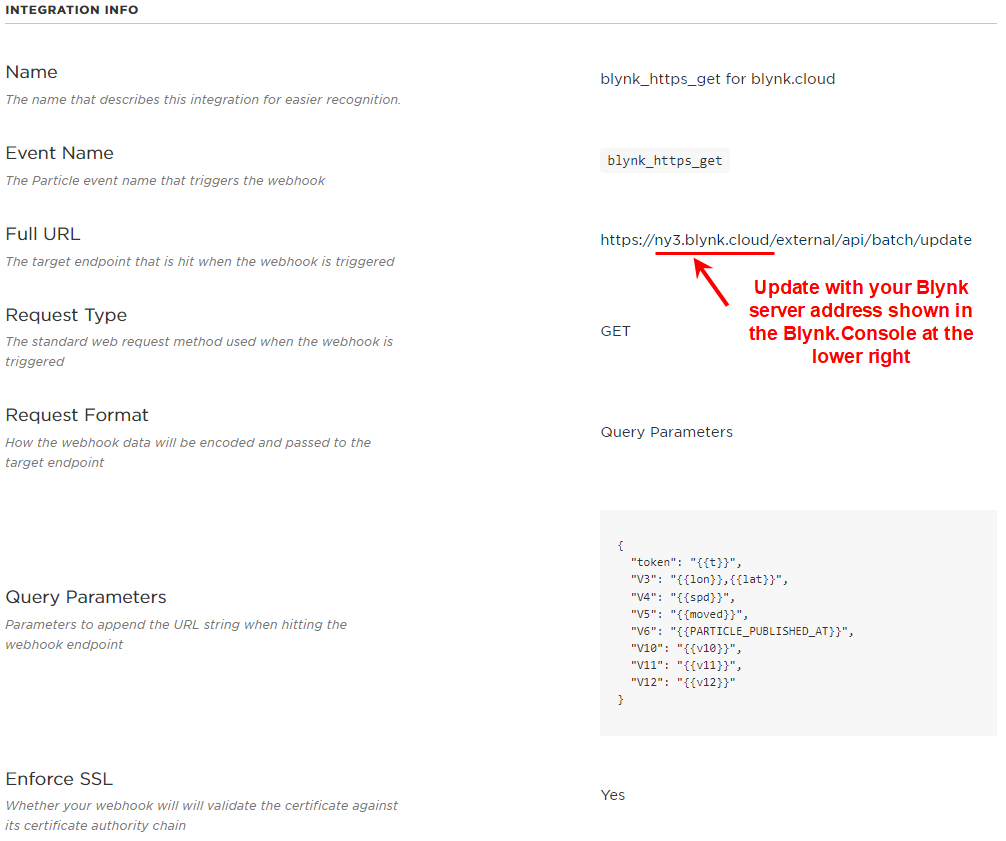Click the "V5": "{{moved}}" line
The height and width of the screenshot is (841, 1006).
(689, 614)
